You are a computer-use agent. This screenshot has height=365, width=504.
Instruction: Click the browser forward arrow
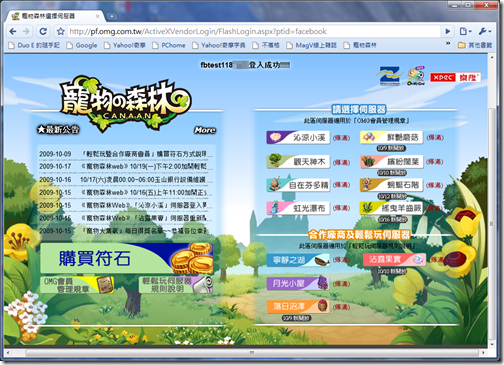26,31
